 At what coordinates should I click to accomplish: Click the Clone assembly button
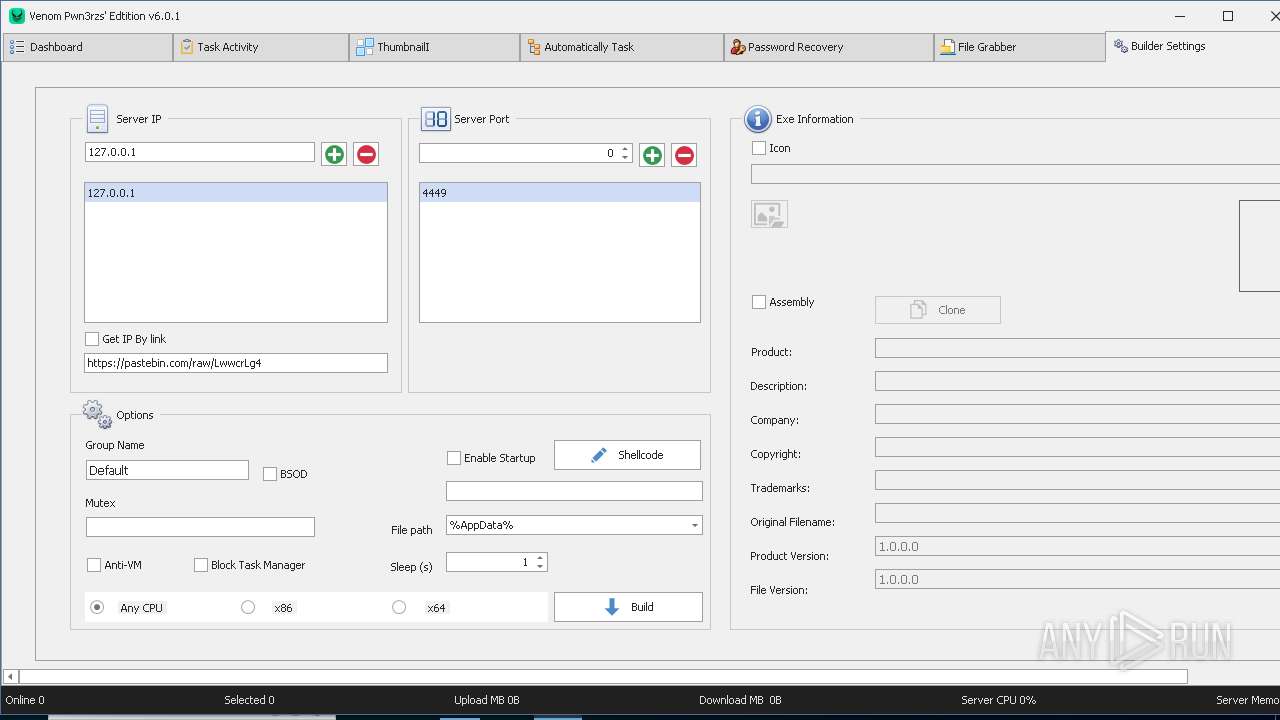tap(938, 310)
